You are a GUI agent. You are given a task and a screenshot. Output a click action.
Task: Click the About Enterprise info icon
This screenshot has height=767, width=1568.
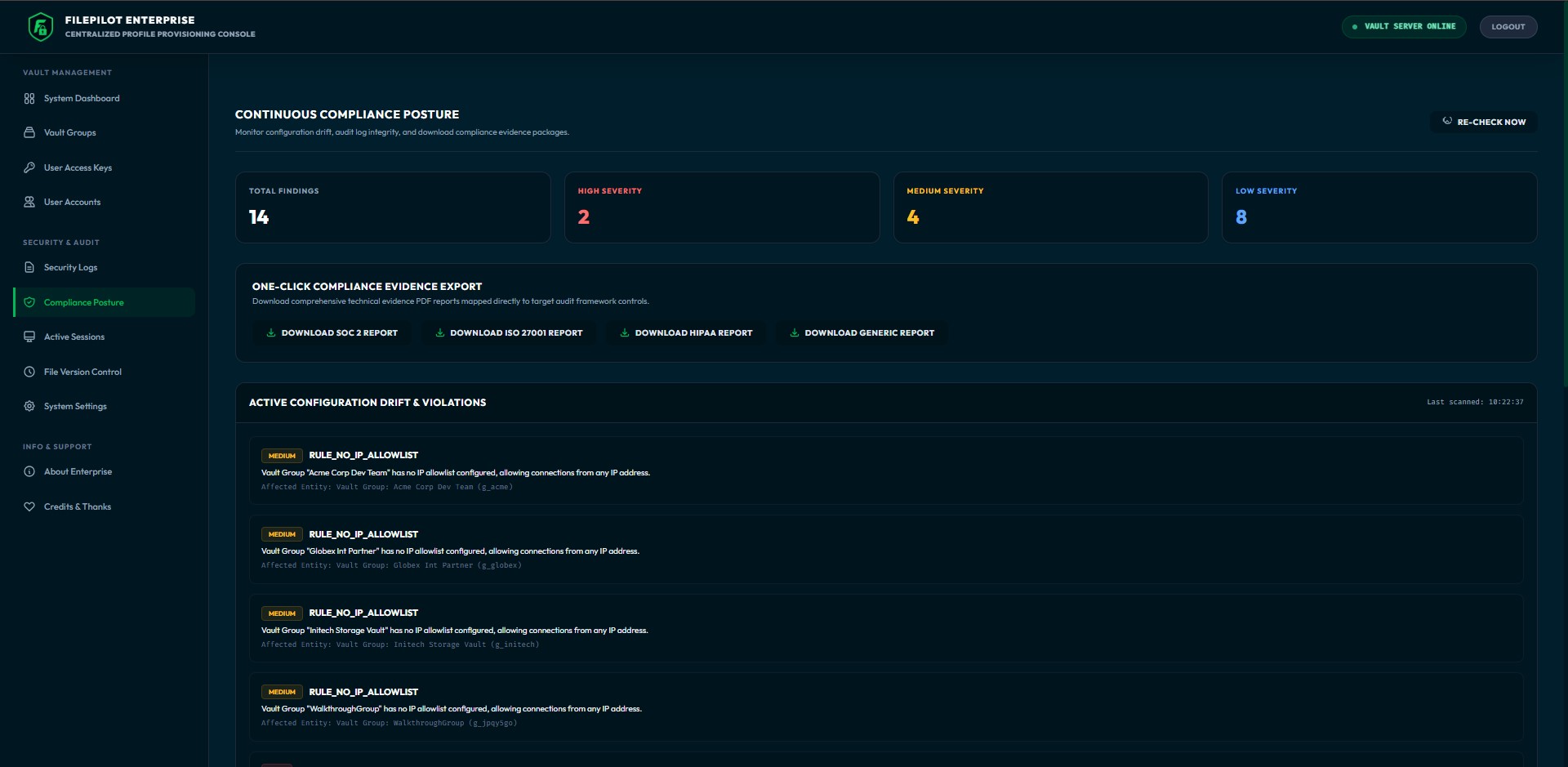(29, 471)
